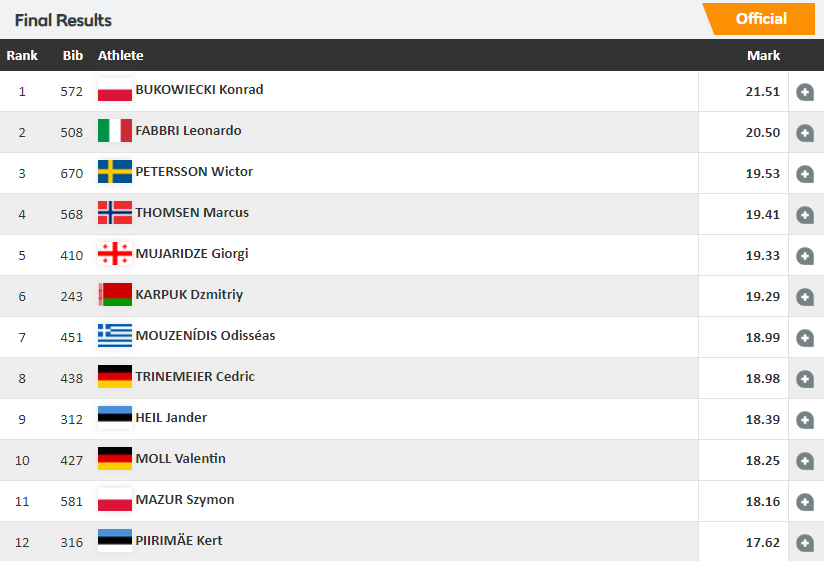Expand details for BUKOWIECKI Konrad's 21.51 mark

805,92
